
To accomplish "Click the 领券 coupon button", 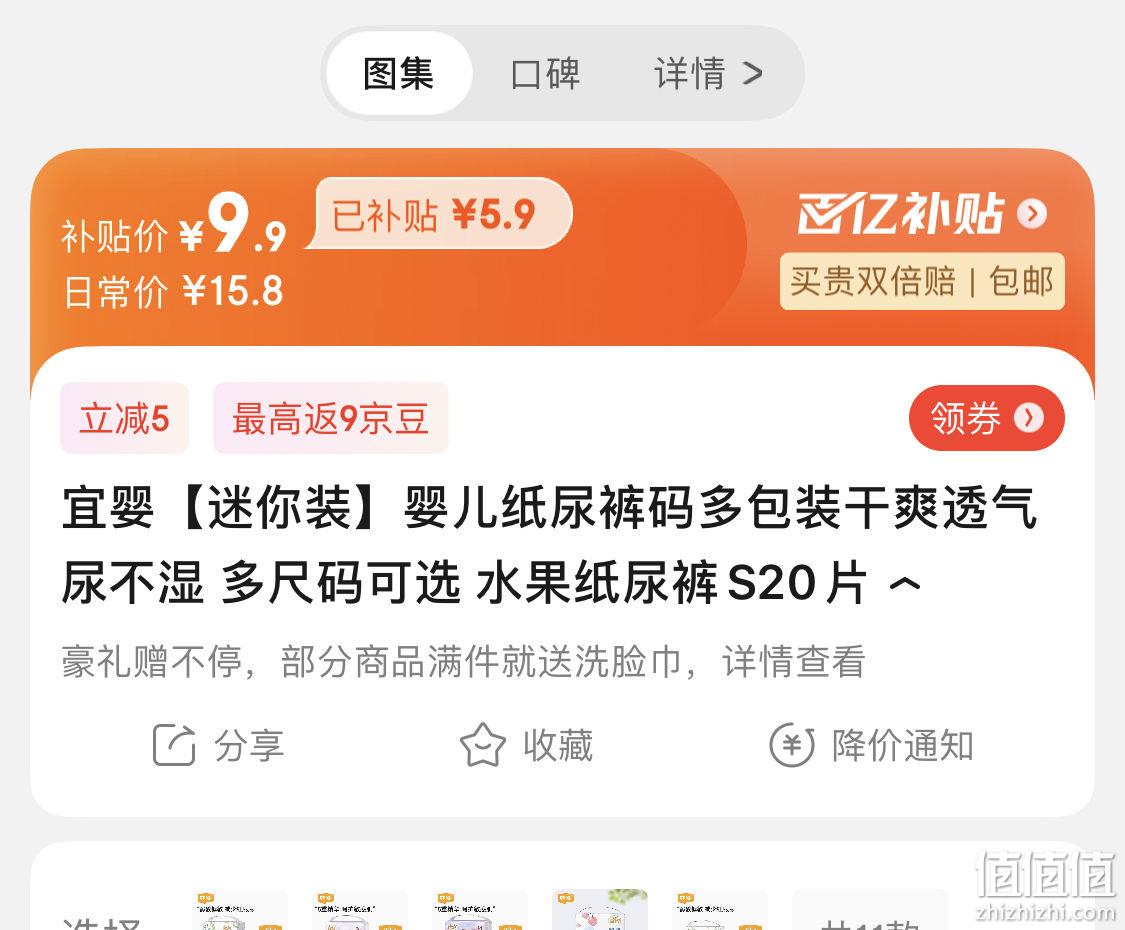I will coord(987,418).
